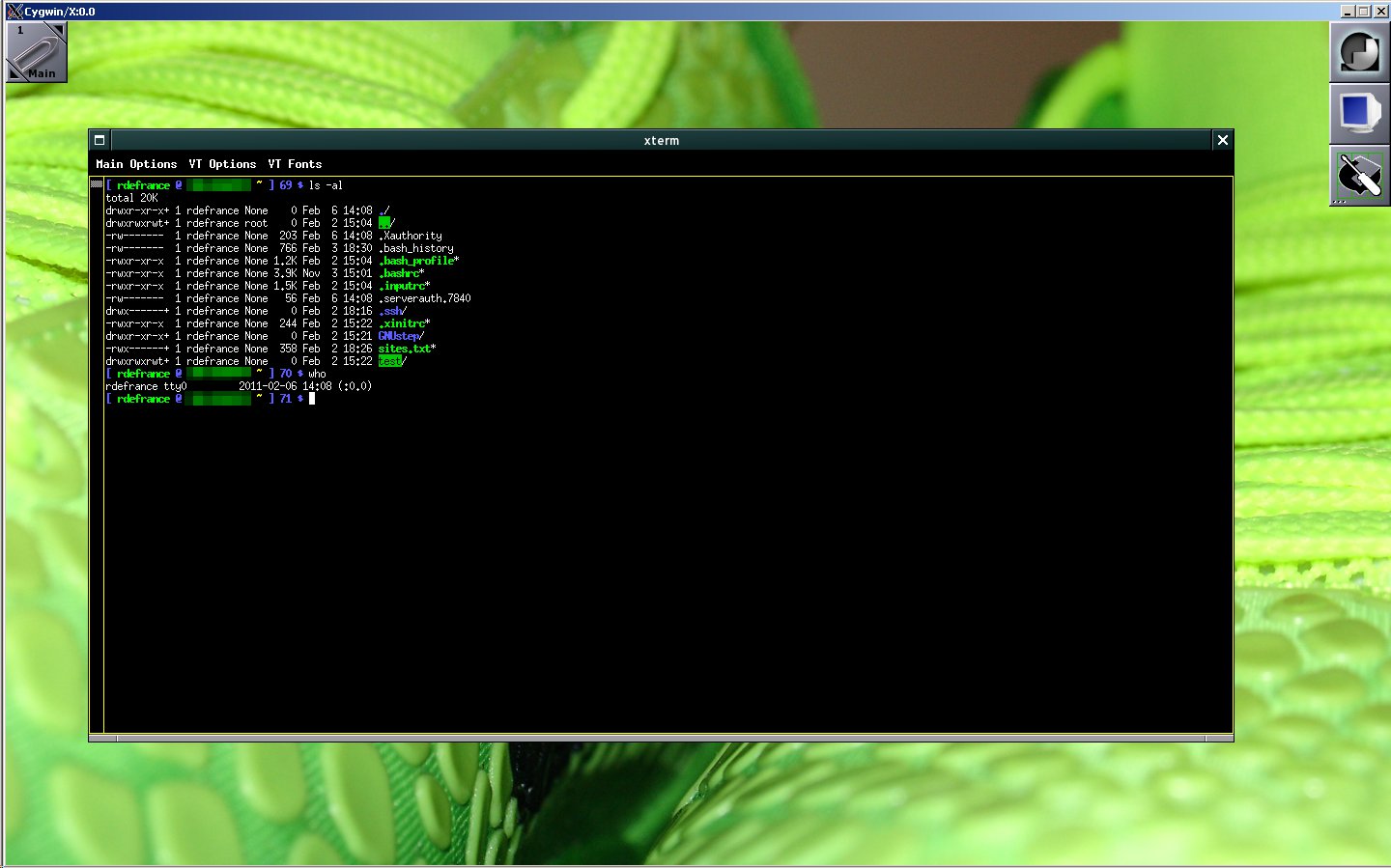Open the Main Options menu
Screen dimensions: 1391x868
(x=136, y=164)
